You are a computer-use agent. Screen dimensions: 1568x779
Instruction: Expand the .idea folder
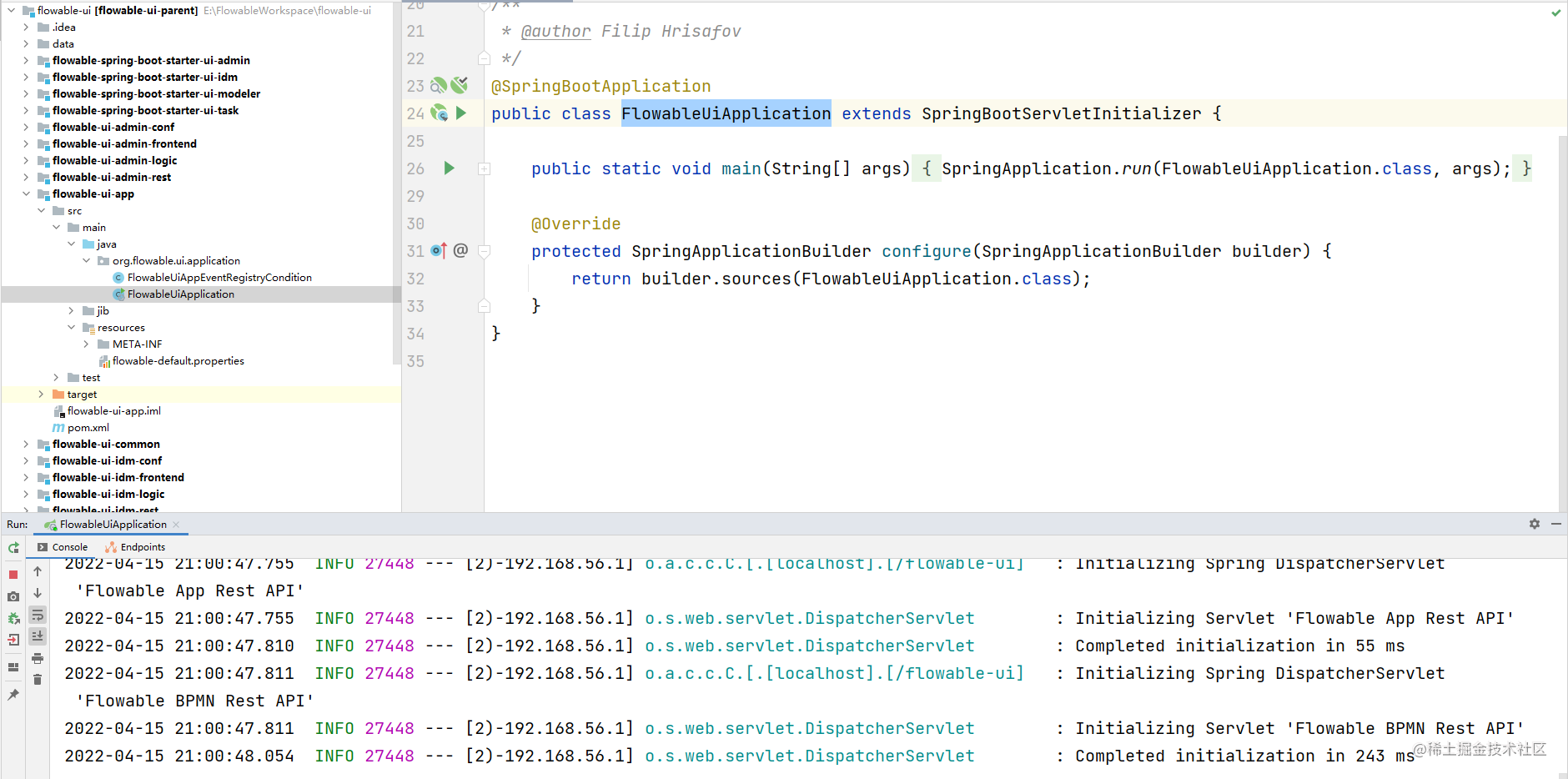26,28
